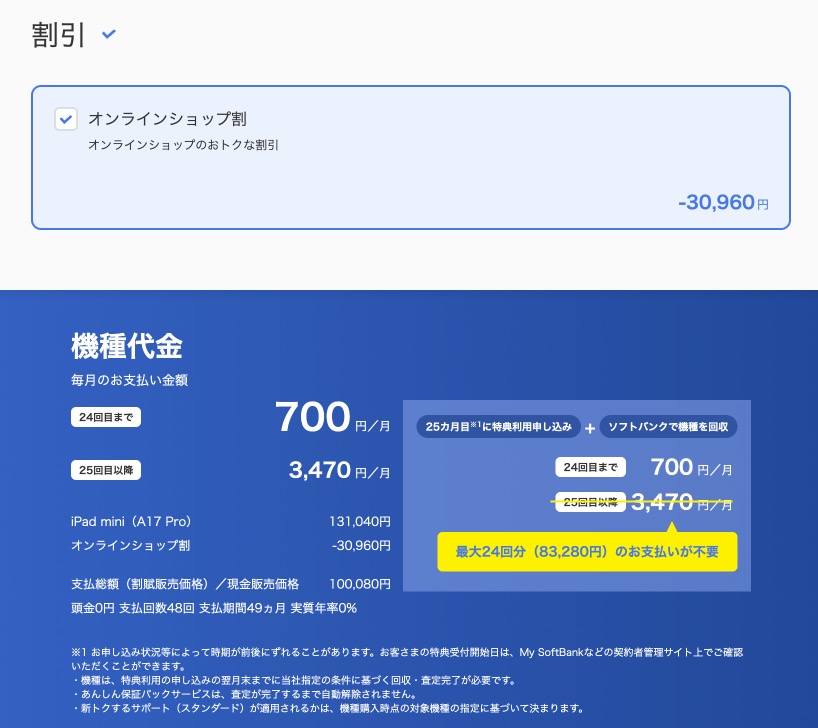This screenshot has height=728, width=818.
Task: Click the 100,080円 total payment amount
Action: click(359, 584)
